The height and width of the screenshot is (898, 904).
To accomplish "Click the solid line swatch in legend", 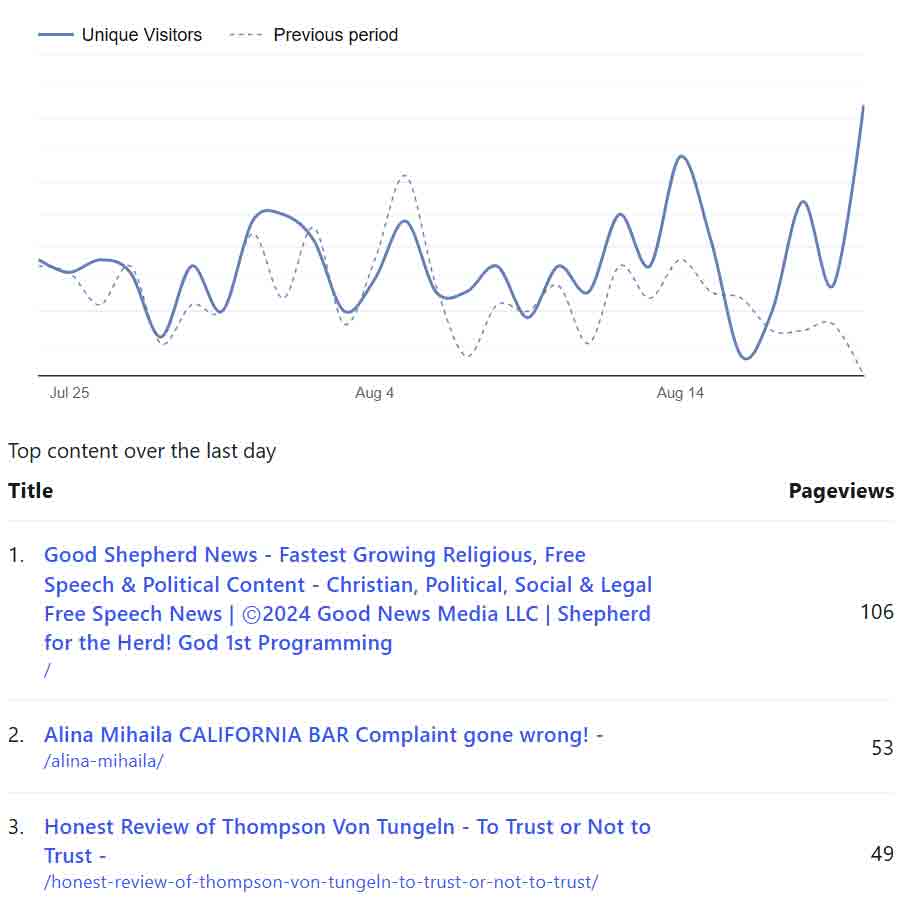I will tap(56, 35).
